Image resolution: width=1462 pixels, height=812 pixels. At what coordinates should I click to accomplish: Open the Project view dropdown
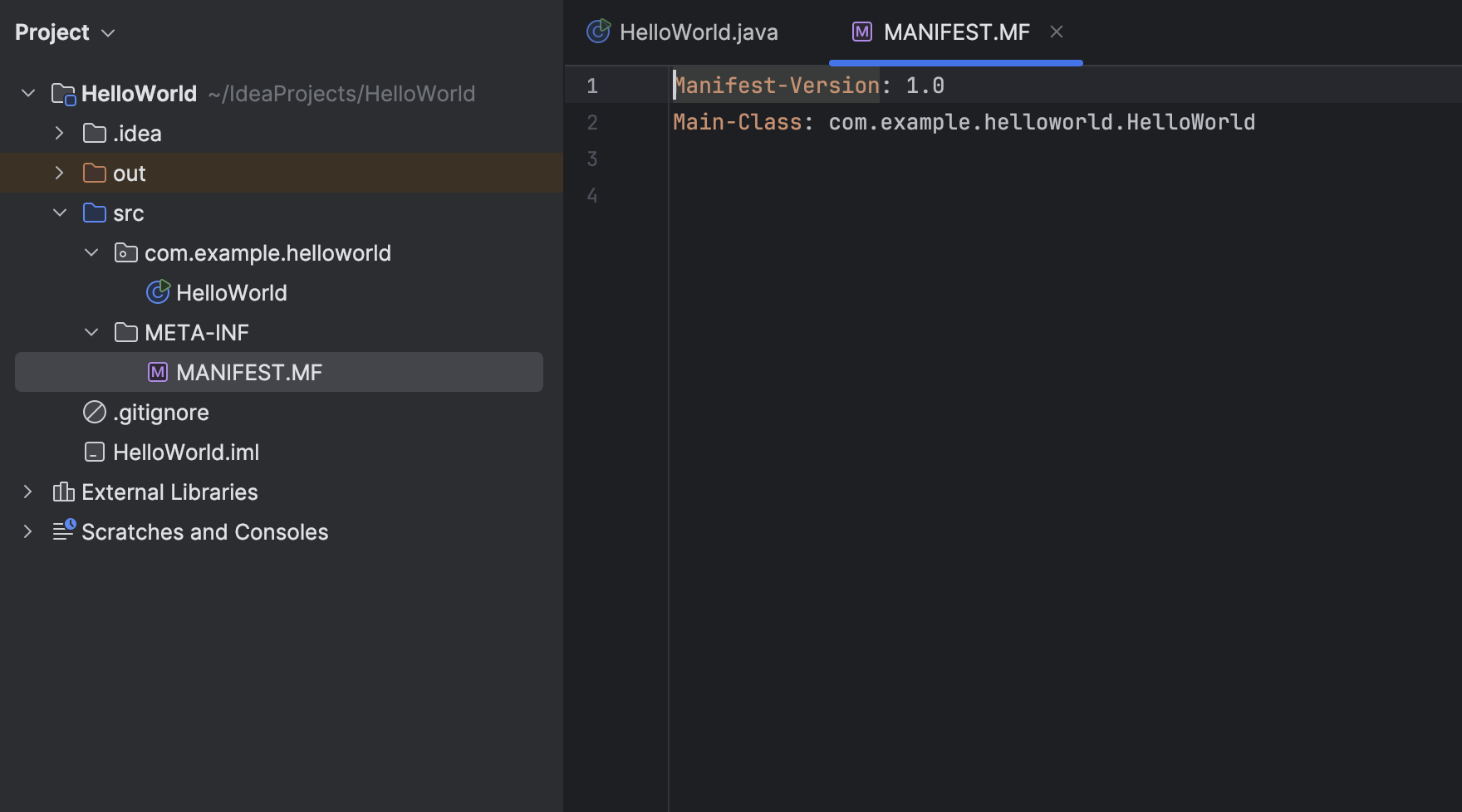point(108,33)
